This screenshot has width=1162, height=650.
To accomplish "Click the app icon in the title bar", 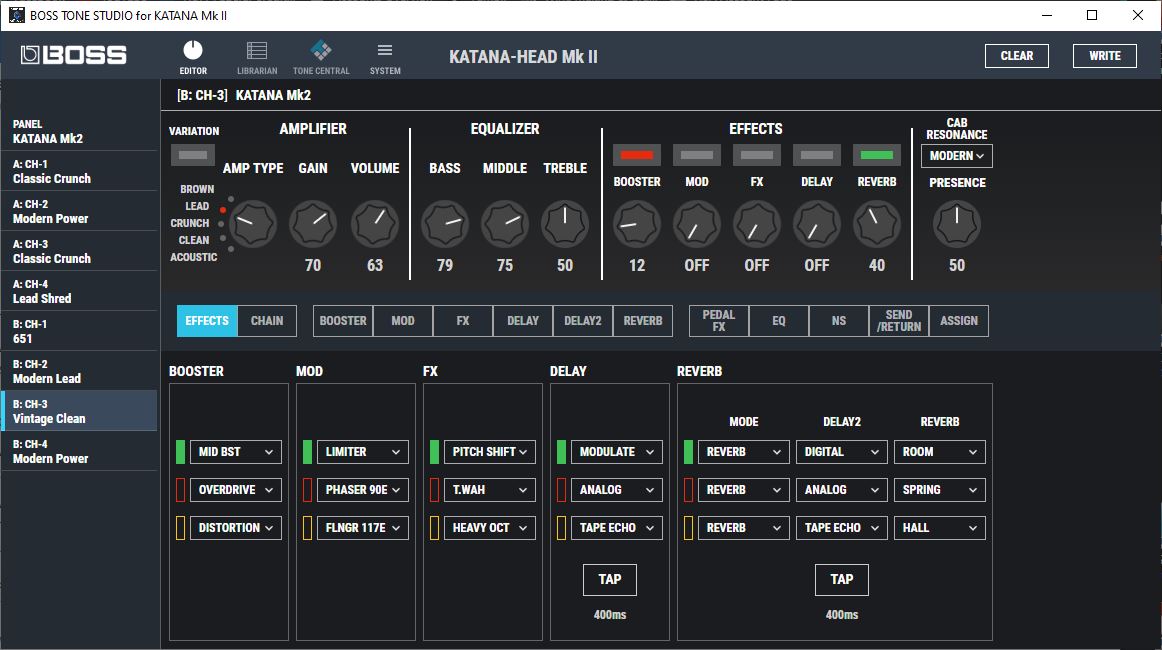I will coord(16,15).
